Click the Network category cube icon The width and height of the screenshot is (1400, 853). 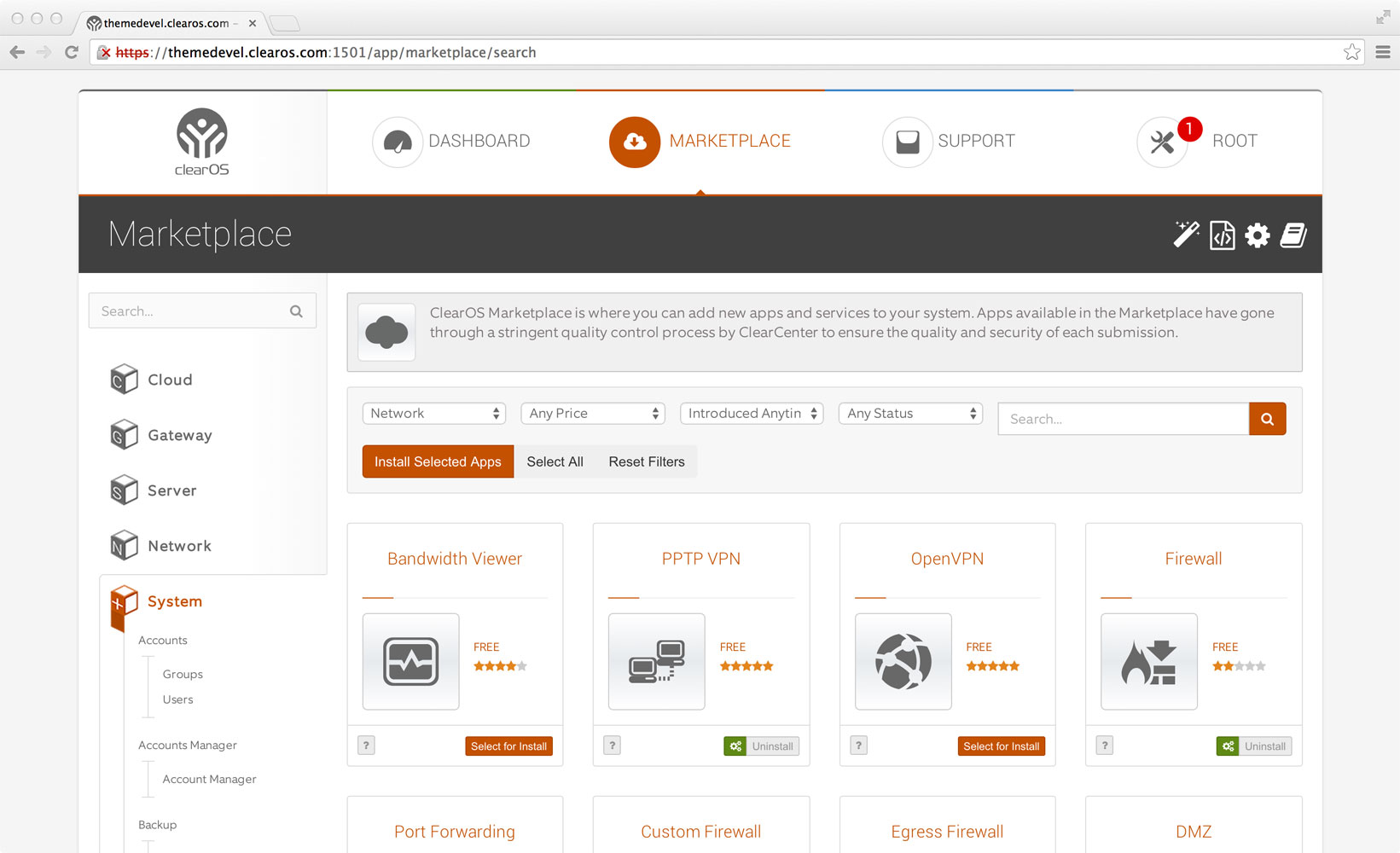124,546
